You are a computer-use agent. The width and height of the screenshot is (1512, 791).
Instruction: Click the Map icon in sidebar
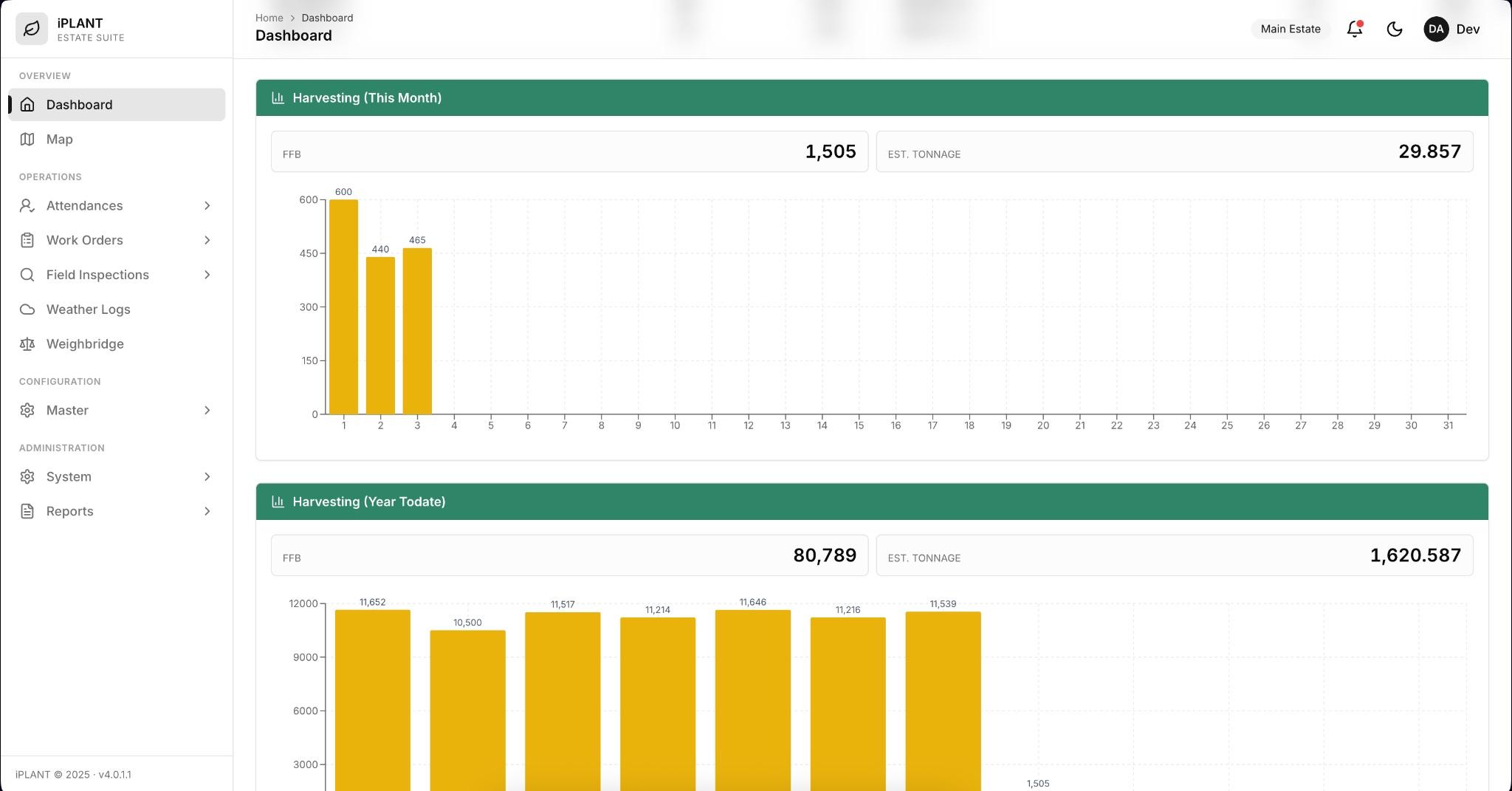27,140
